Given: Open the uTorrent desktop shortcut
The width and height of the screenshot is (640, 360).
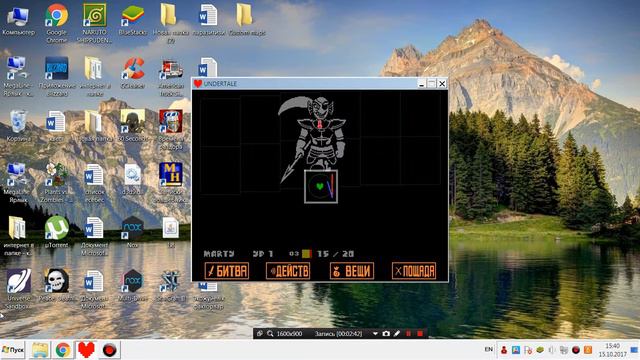Looking at the screenshot, I should 56,232.
